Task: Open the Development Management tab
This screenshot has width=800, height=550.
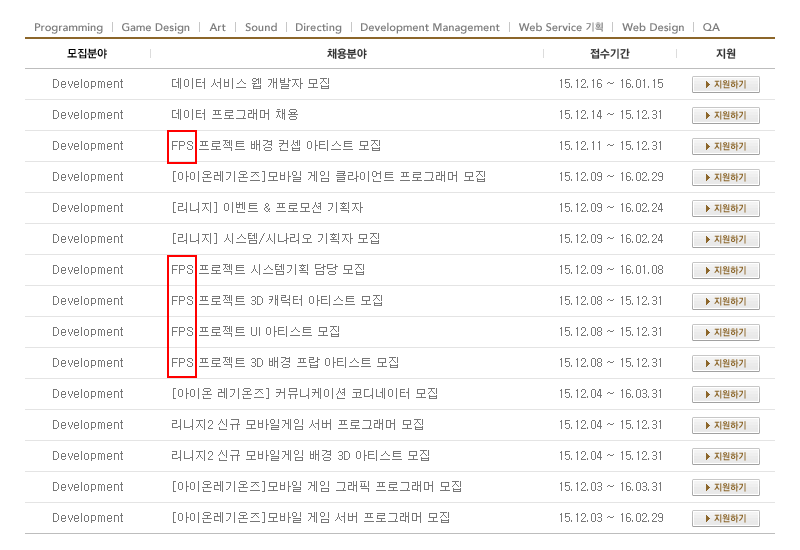Action: point(429,27)
